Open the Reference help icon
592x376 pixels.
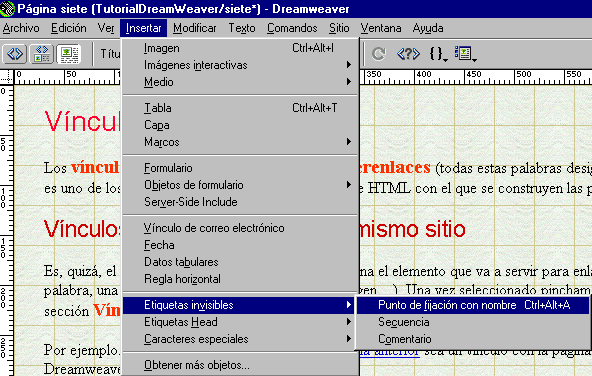(x=408, y=54)
